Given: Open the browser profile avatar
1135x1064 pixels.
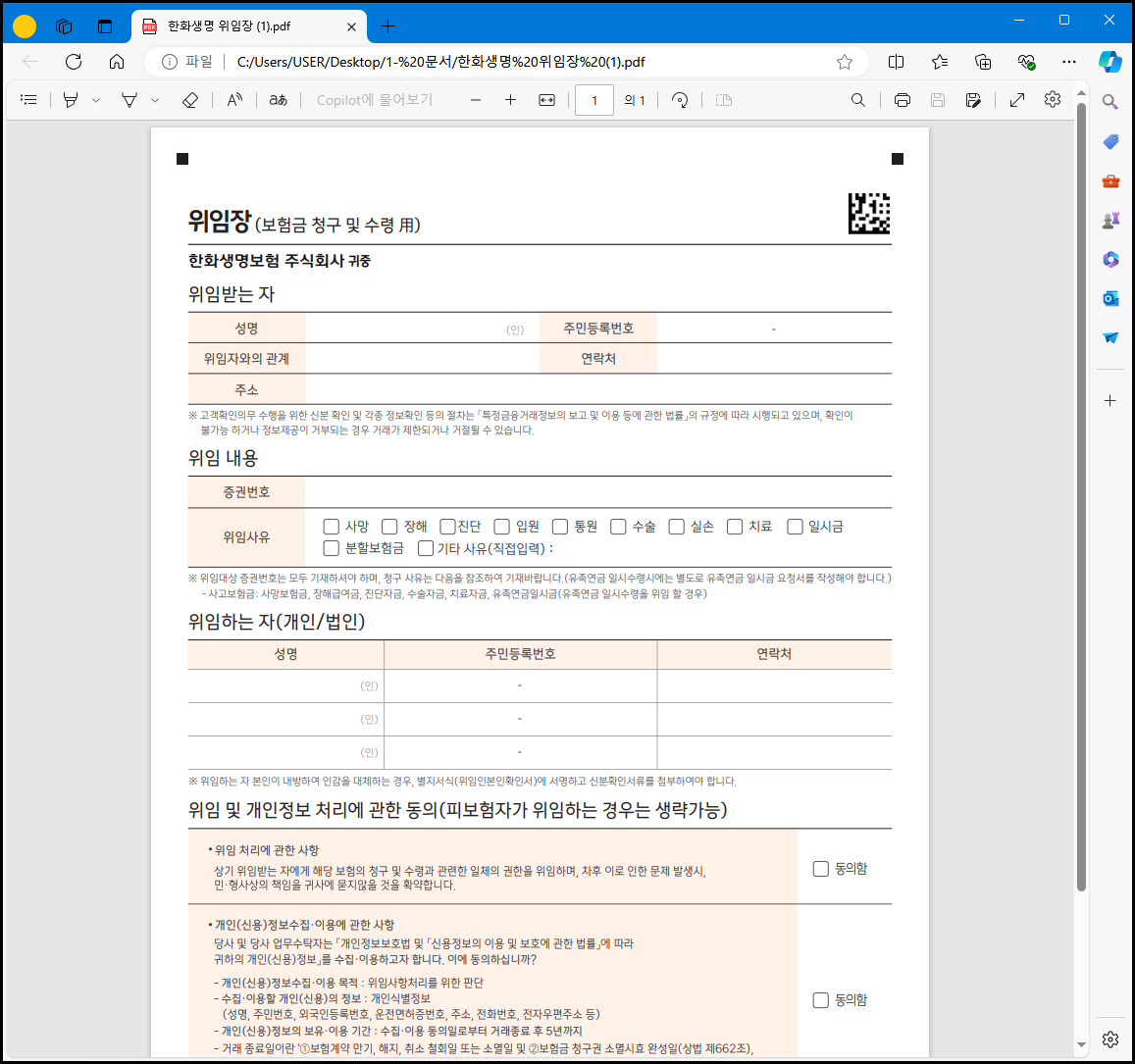Looking at the screenshot, I should (x=25, y=26).
